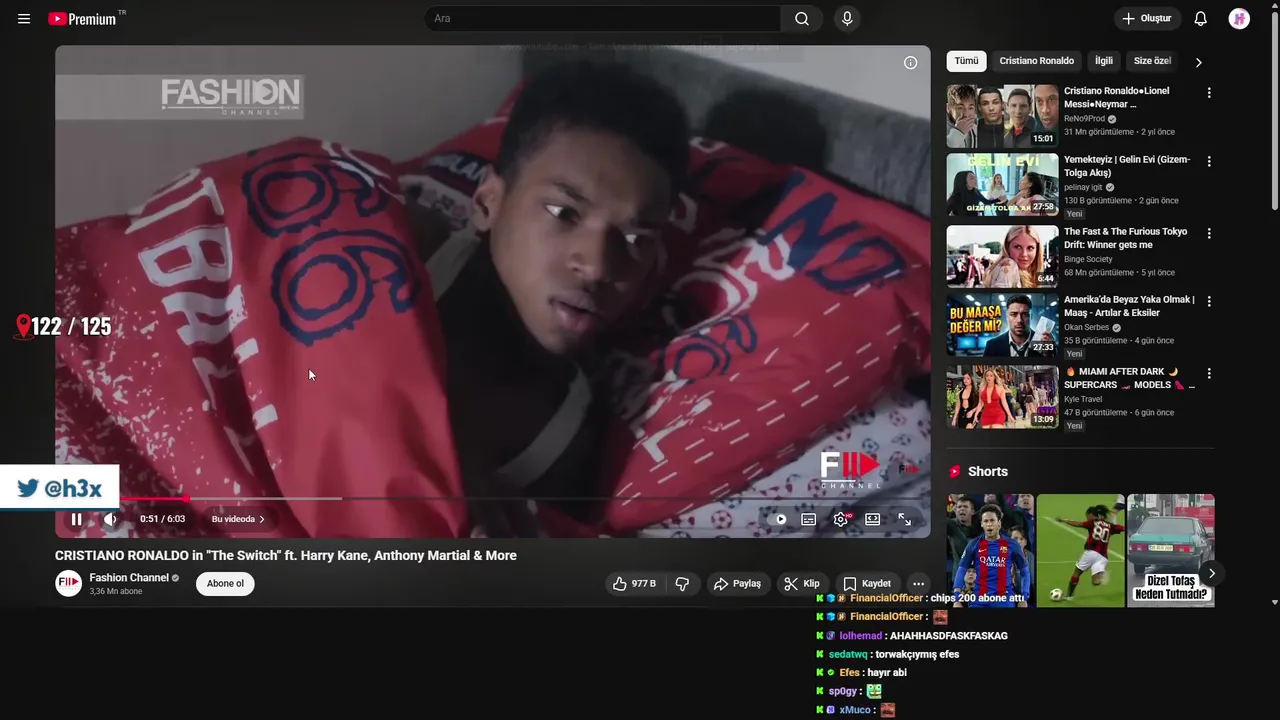The width and height of the screenshot is (1280, 720).
Task: Enter full screen mode
Action: (x=905, y=519)
